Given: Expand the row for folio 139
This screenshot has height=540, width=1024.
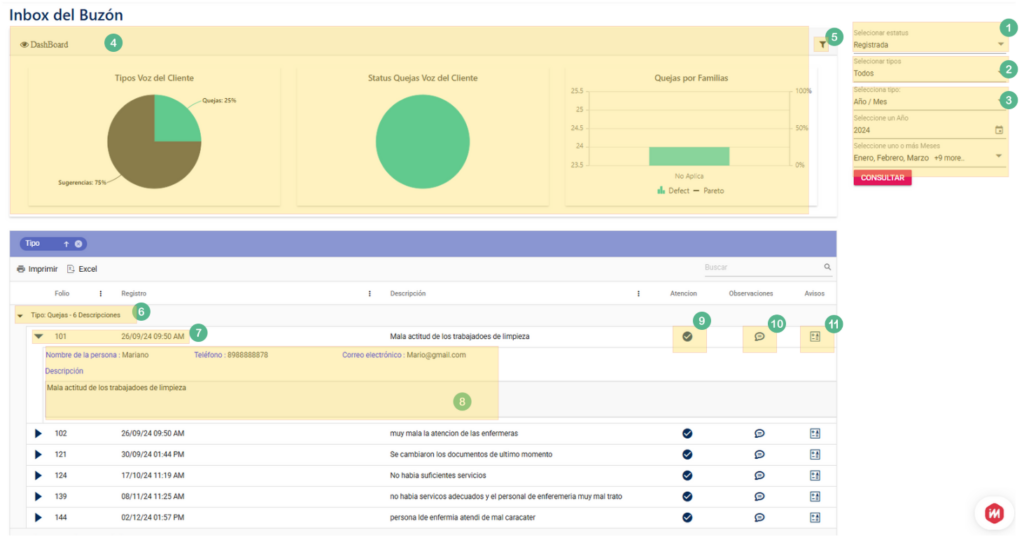Looking at the screenshot, I should [x=38, y=497].
